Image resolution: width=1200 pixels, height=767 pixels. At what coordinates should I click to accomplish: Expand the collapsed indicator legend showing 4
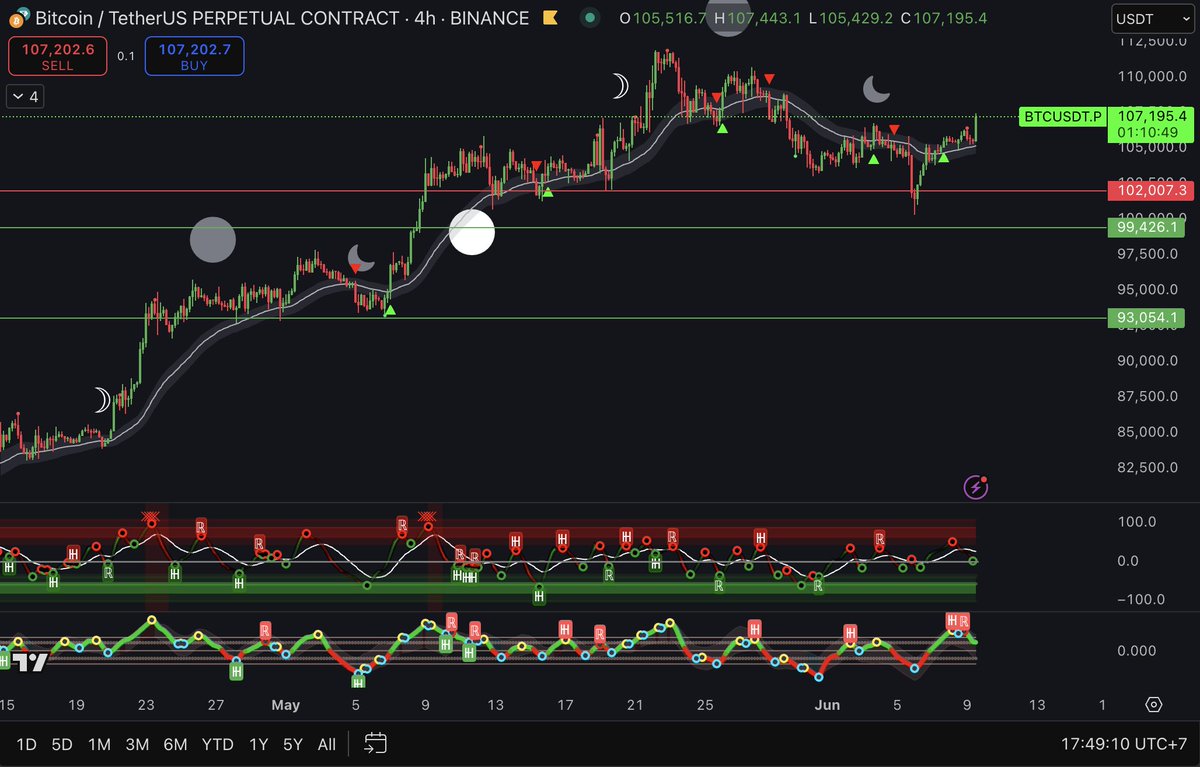[25, 97]
